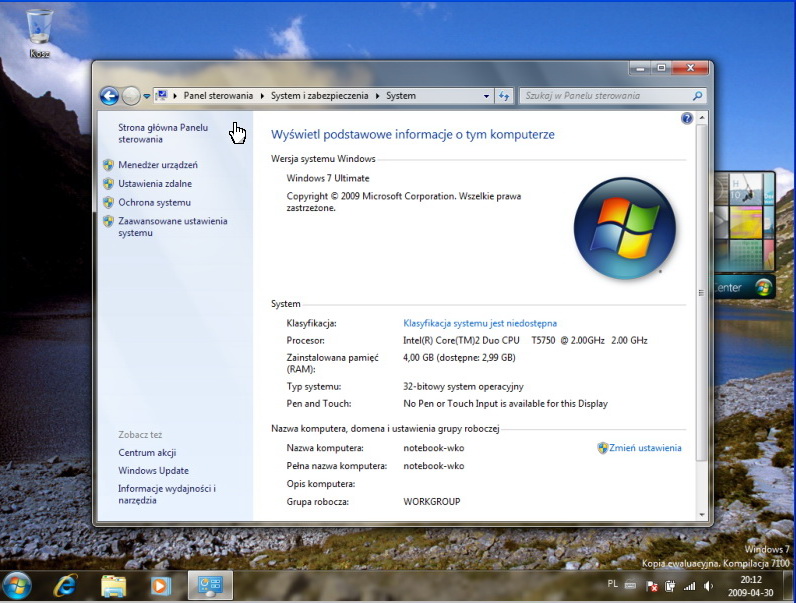Select the System breadcrumb item

(x=401, y=95)
